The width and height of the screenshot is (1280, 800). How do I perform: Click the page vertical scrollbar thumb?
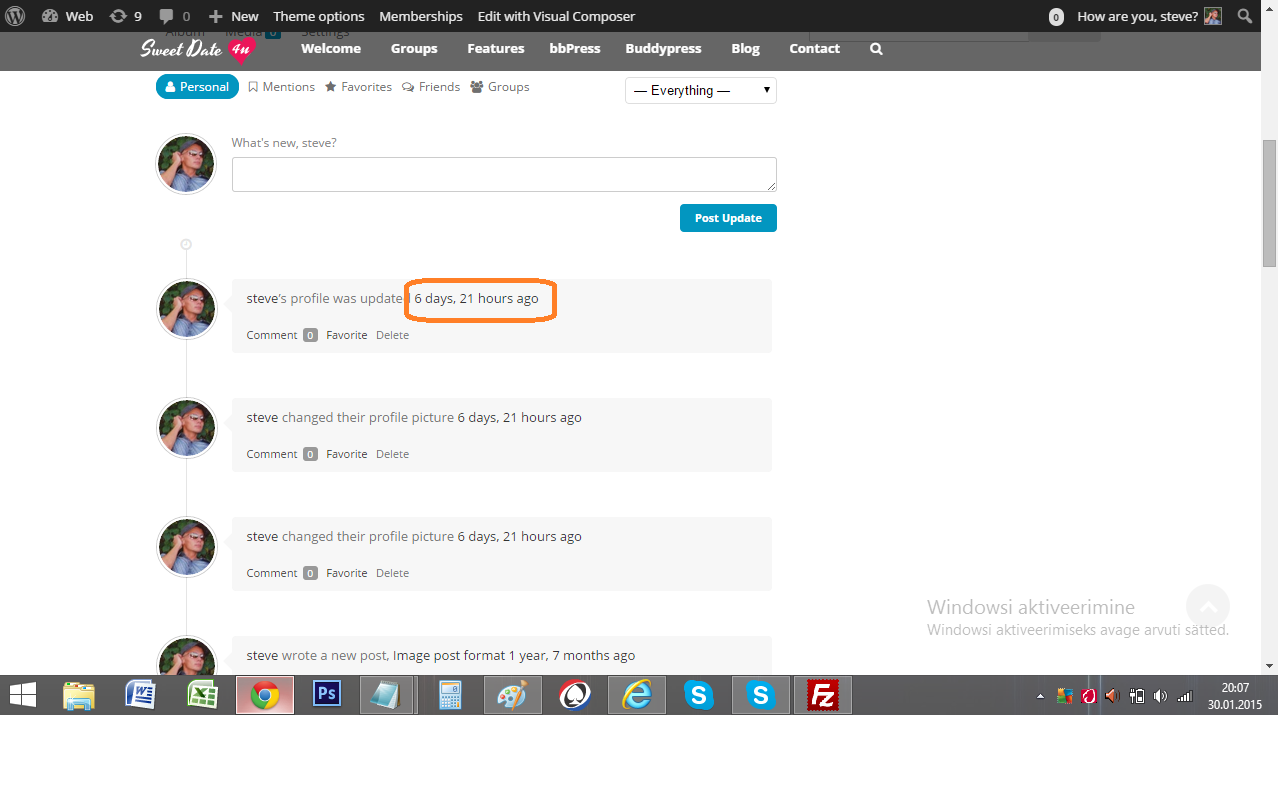pyautogui.click(x=1269, y=203)
